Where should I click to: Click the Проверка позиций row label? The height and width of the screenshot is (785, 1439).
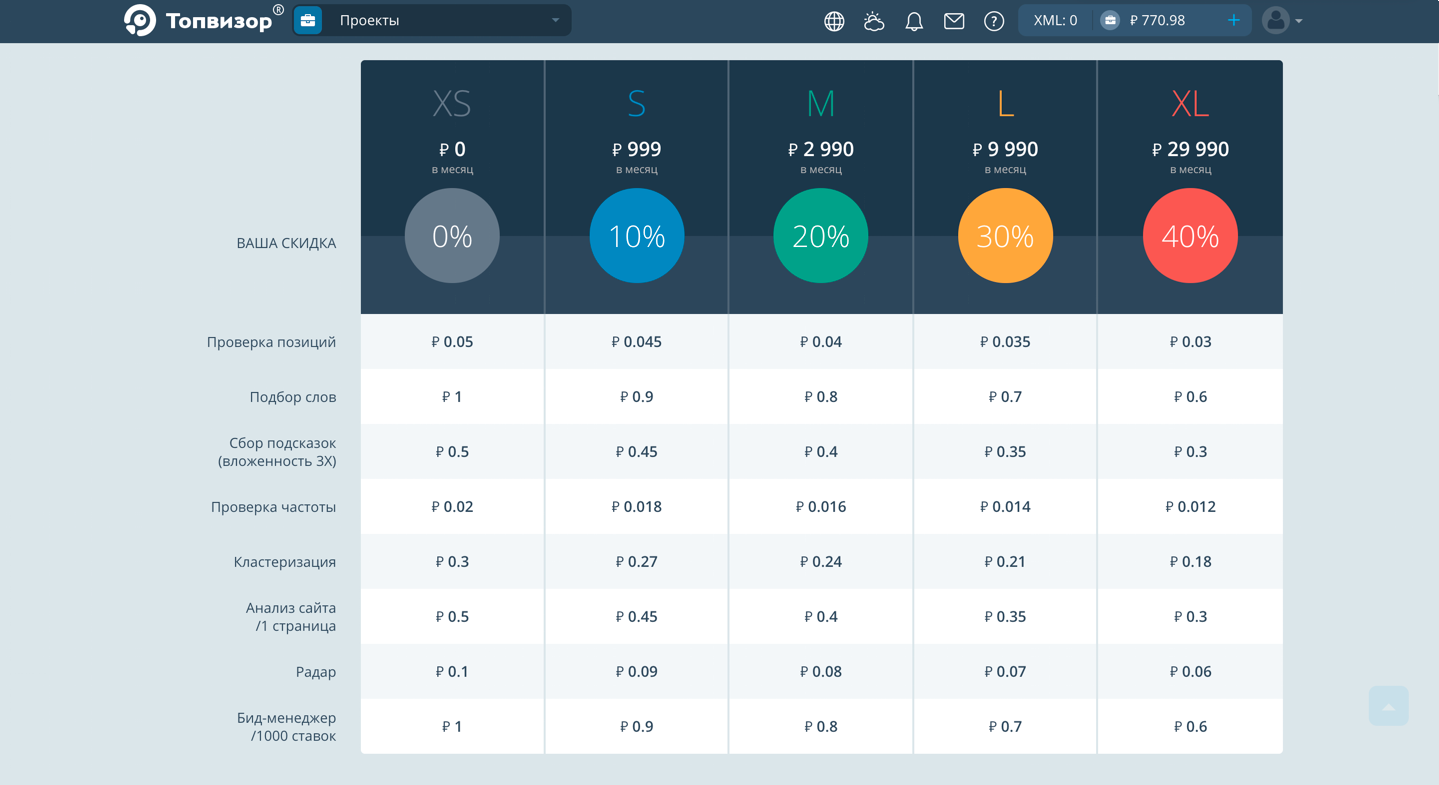coord(271,342)
